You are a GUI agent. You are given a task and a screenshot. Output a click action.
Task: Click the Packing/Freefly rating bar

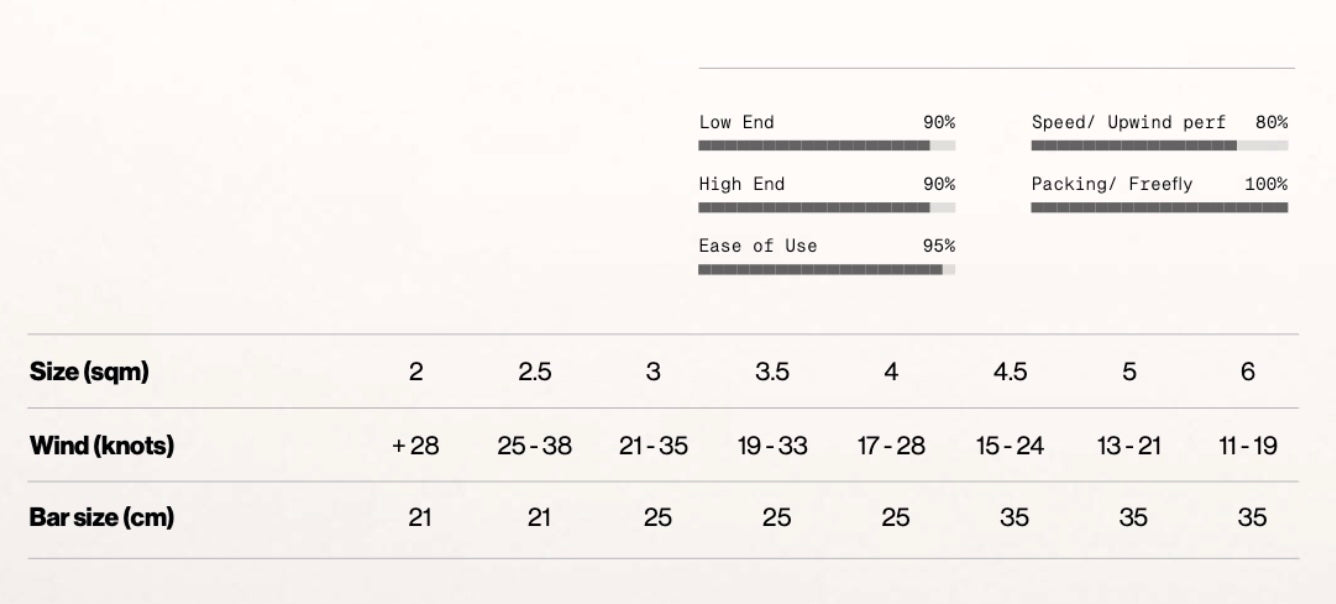[x=1159, y=207]
